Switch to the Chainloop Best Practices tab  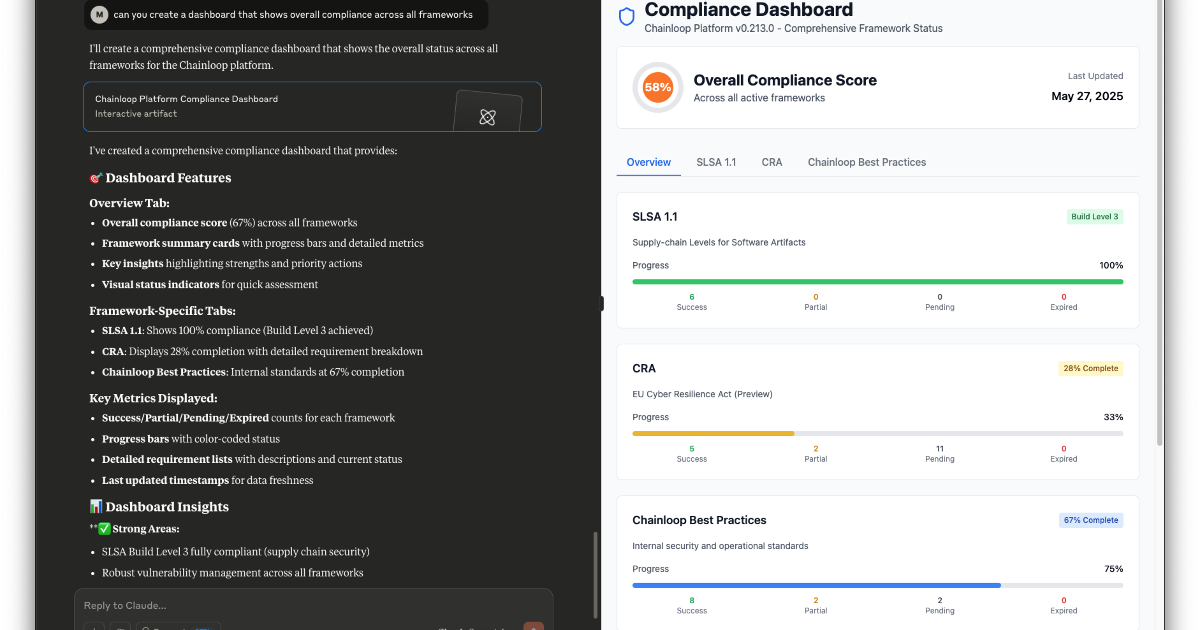coord(866,162)
